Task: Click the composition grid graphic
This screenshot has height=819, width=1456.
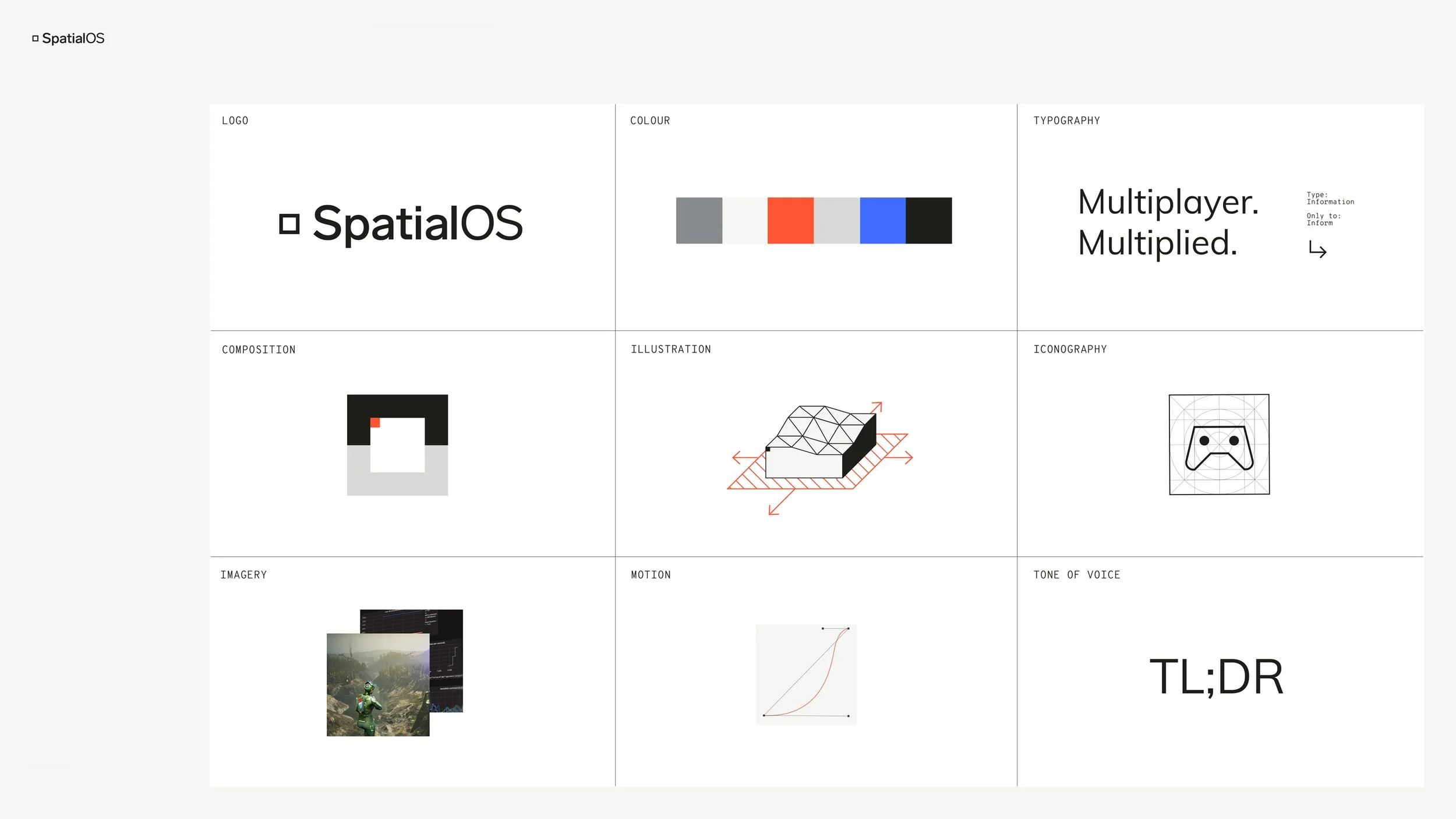Action: (397, 446)
